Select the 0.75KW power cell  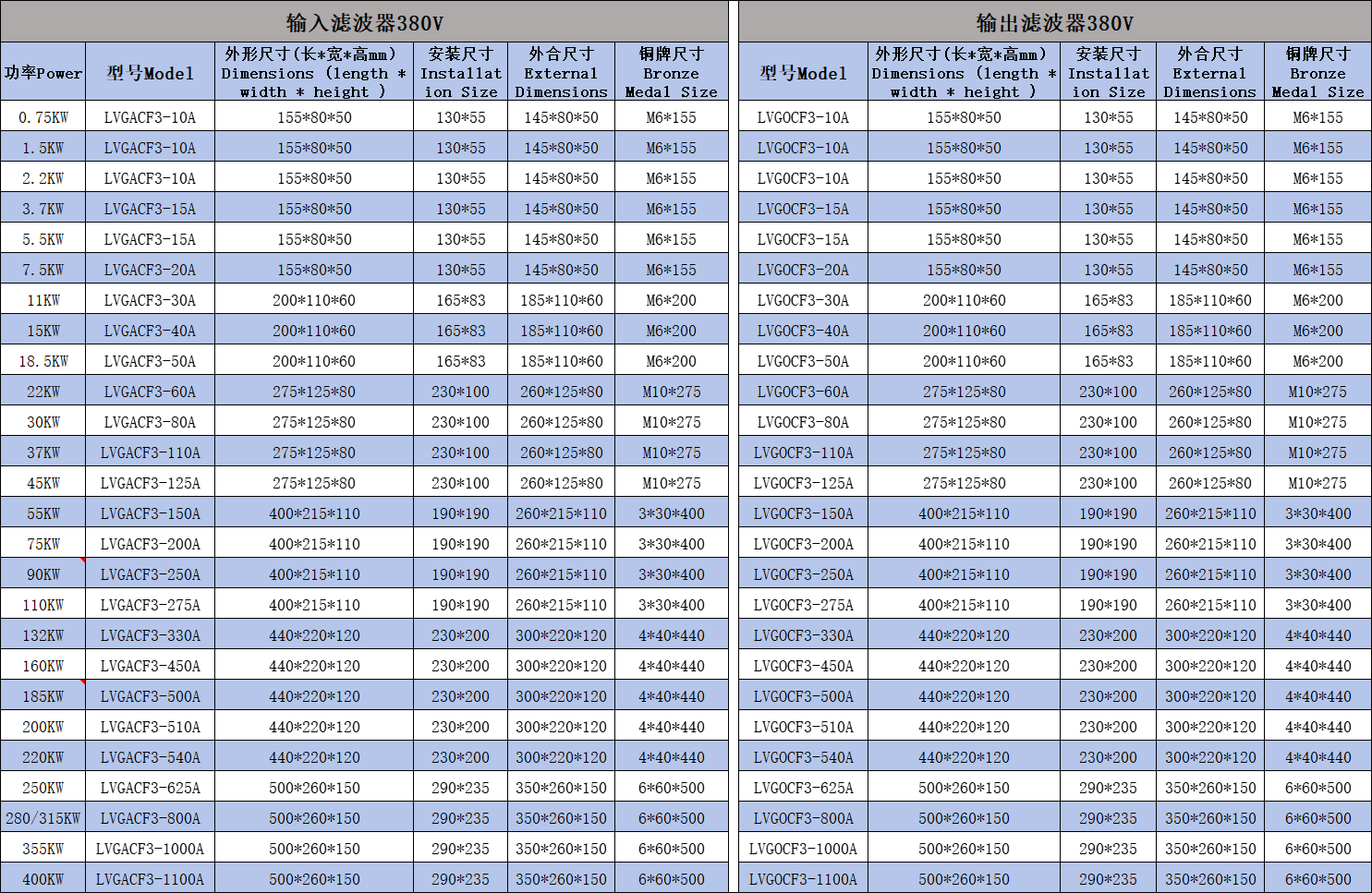42,117
